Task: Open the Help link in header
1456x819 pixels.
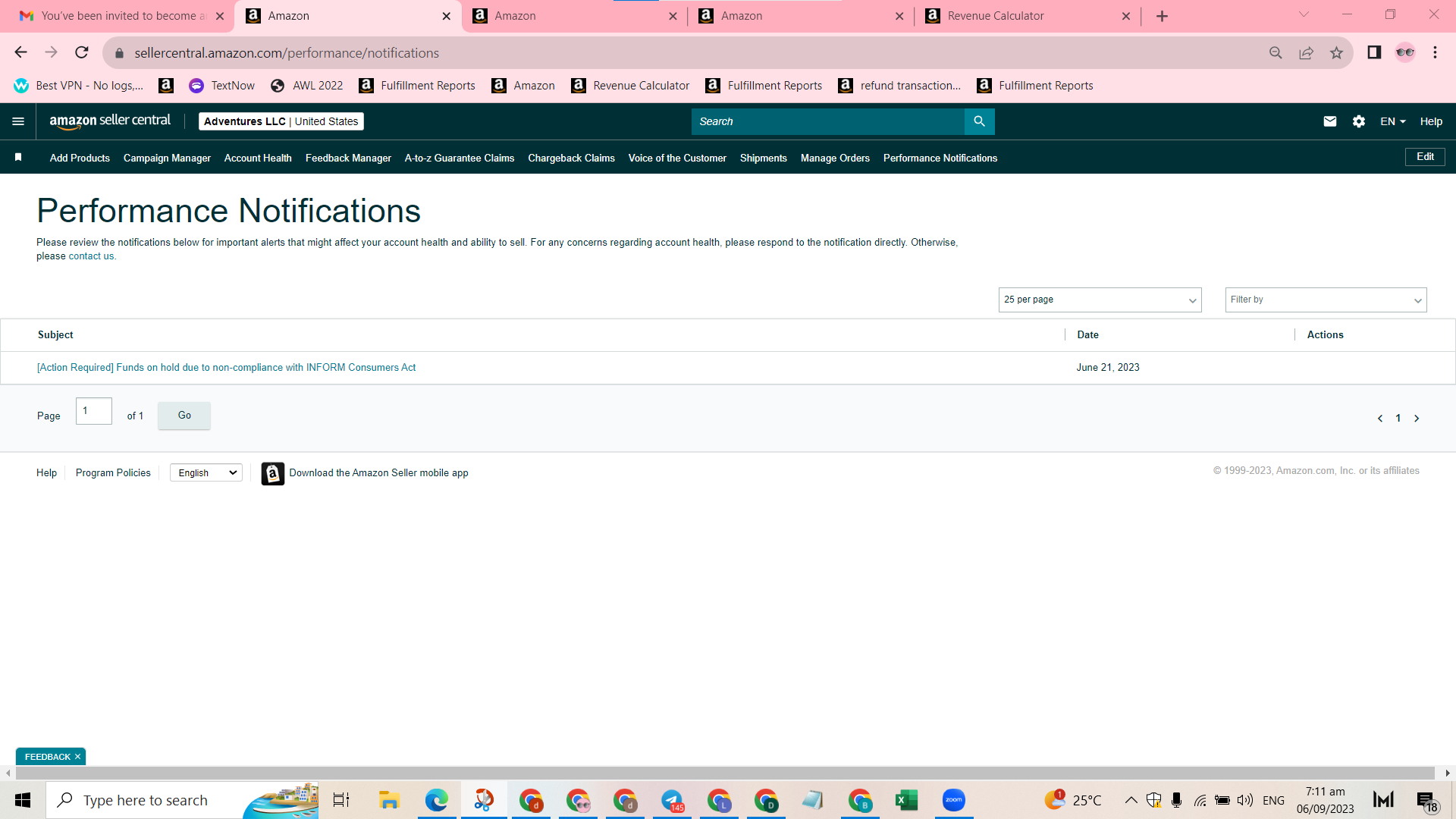Action: click(x=1431, y=121)
